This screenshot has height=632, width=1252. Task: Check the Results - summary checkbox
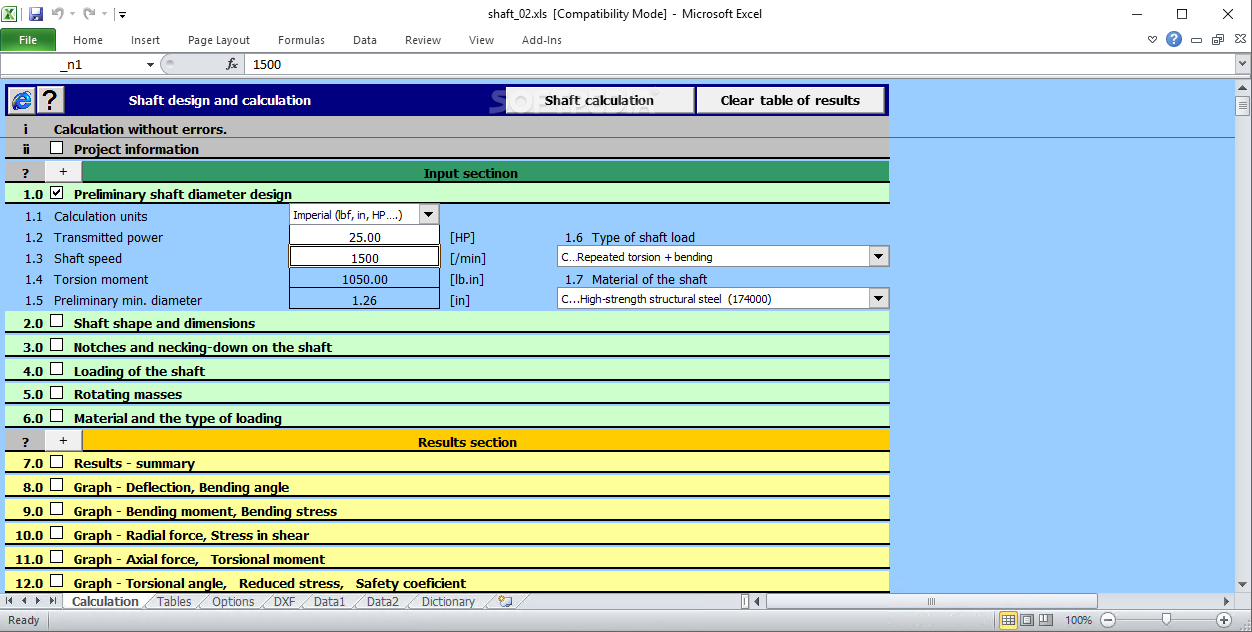[x=57, y=462]
